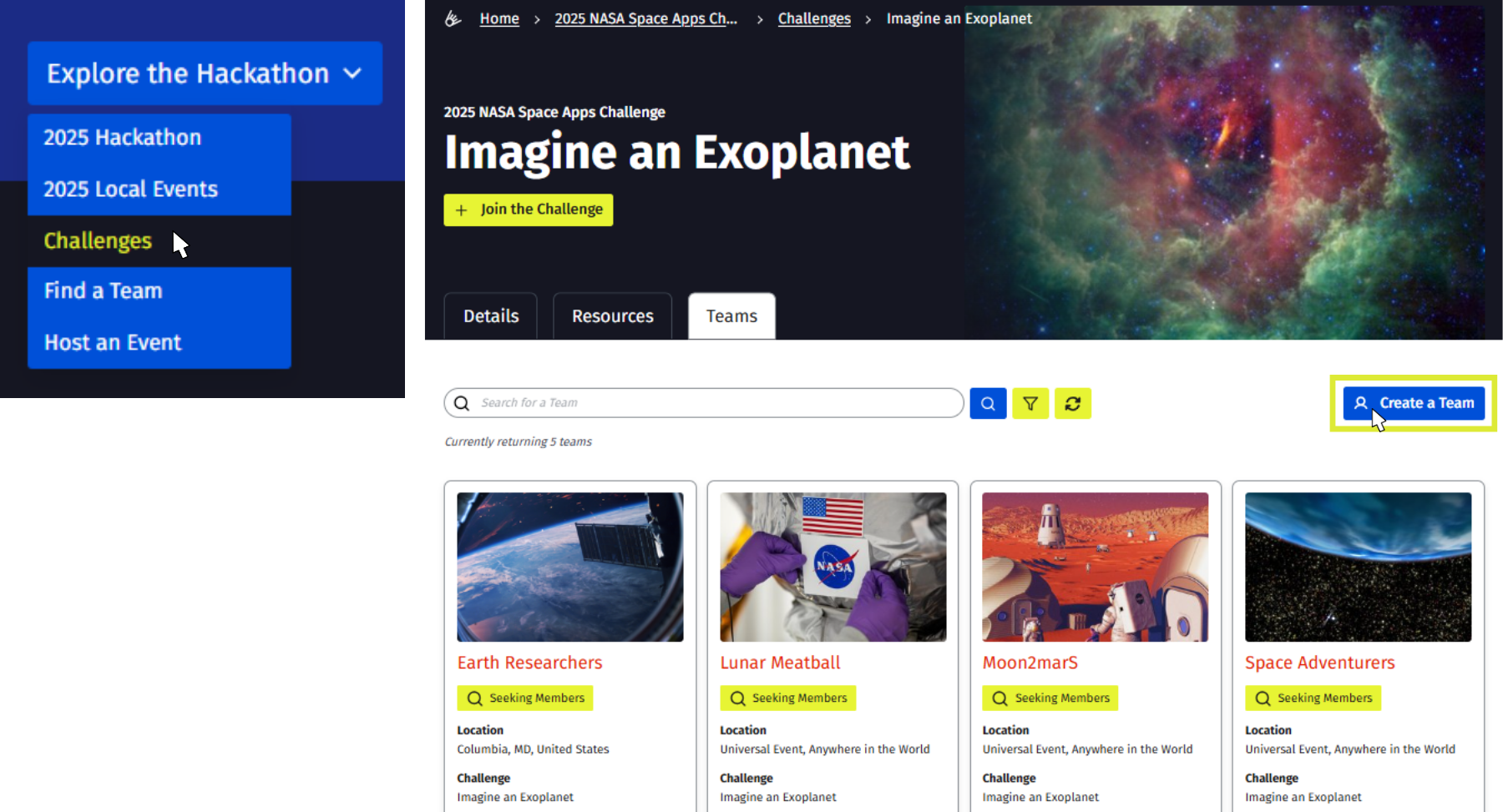1503x812 pixels.
Task: Click the blue search magnifier button
Action: click(988, 404)
